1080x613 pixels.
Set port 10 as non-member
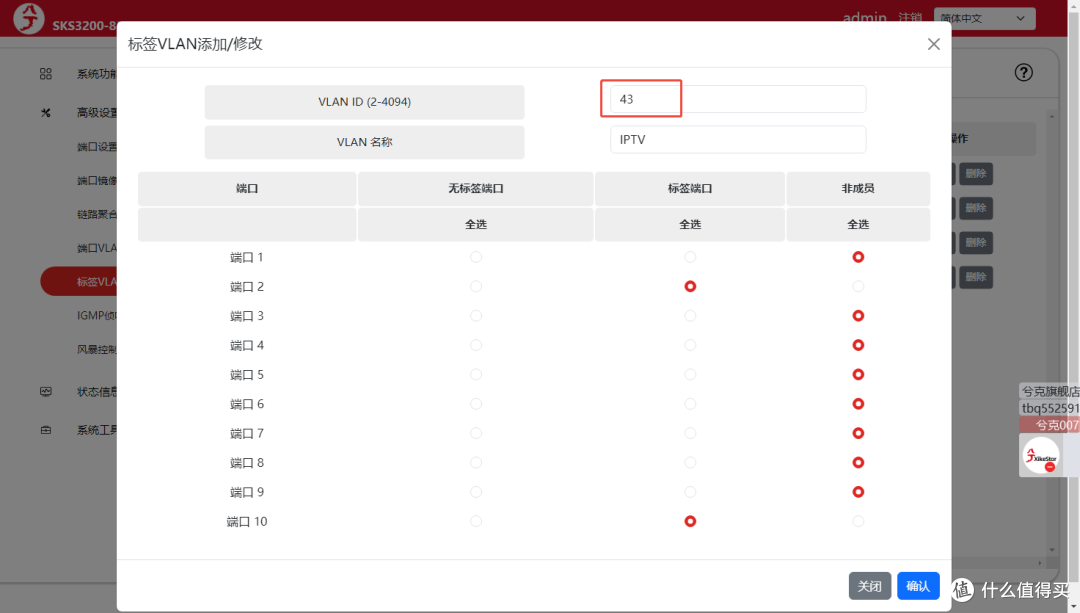858,521
